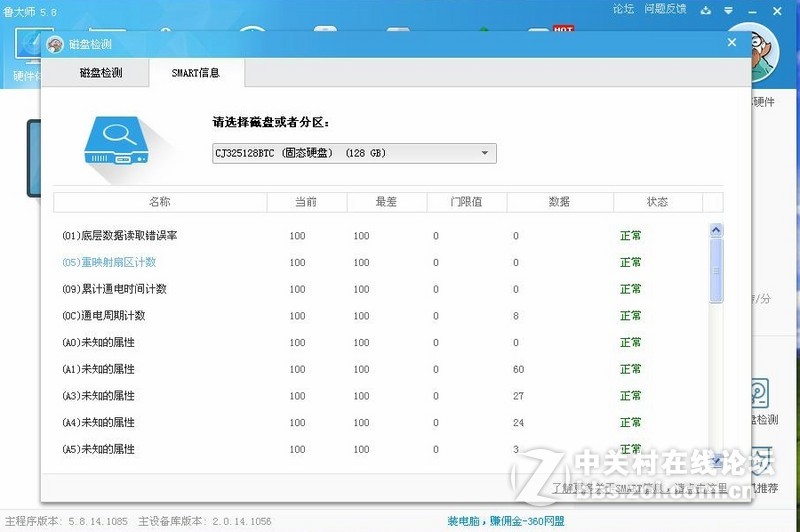This screenshot has height=532, width=800.
Task: Click 正常 status of 重映射扇区计数
Action: pyautogui.click(x=631, y=262)
